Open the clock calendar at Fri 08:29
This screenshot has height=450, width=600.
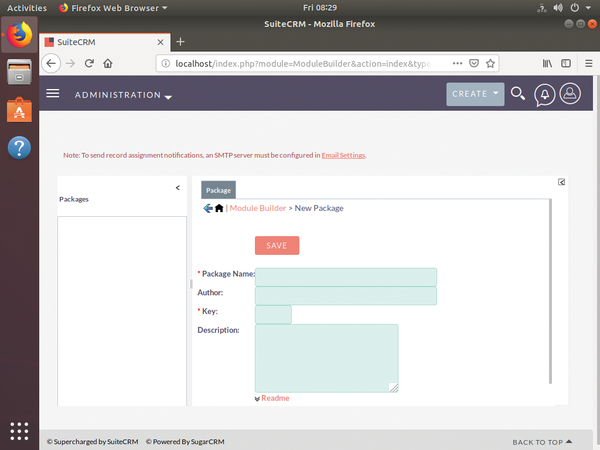[320, 8]
